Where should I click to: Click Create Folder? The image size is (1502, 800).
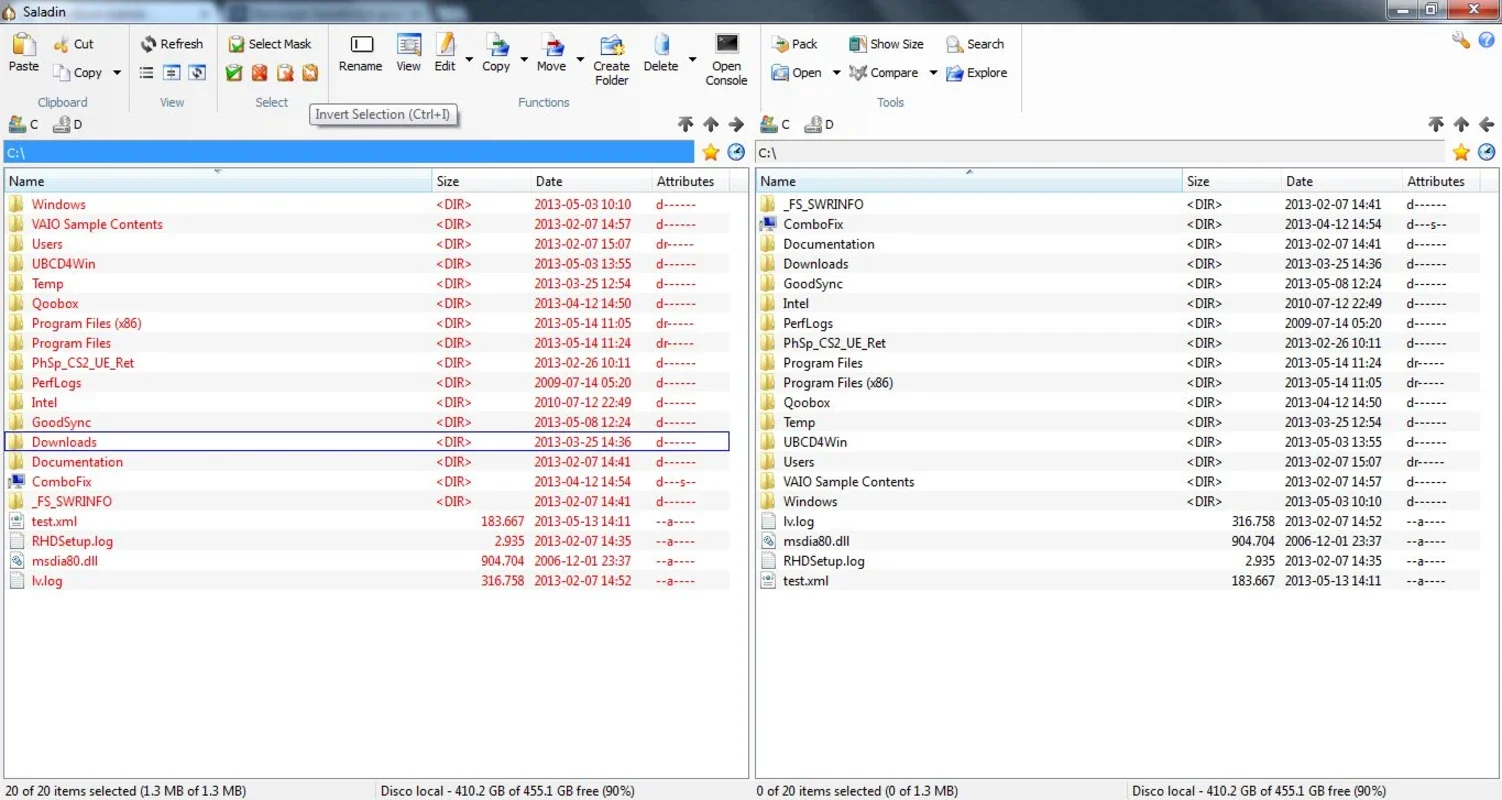611,60
